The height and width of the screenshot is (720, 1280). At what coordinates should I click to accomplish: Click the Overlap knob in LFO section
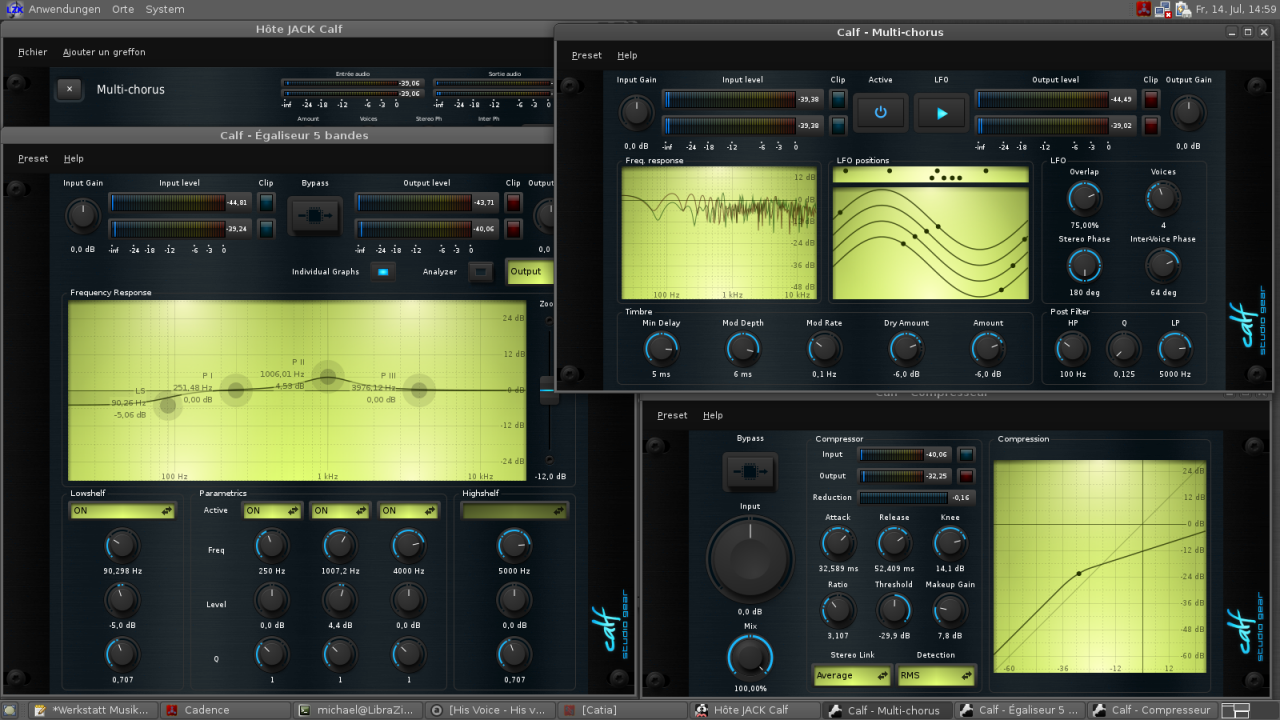pyautogui.click(x=1084, y=198)
